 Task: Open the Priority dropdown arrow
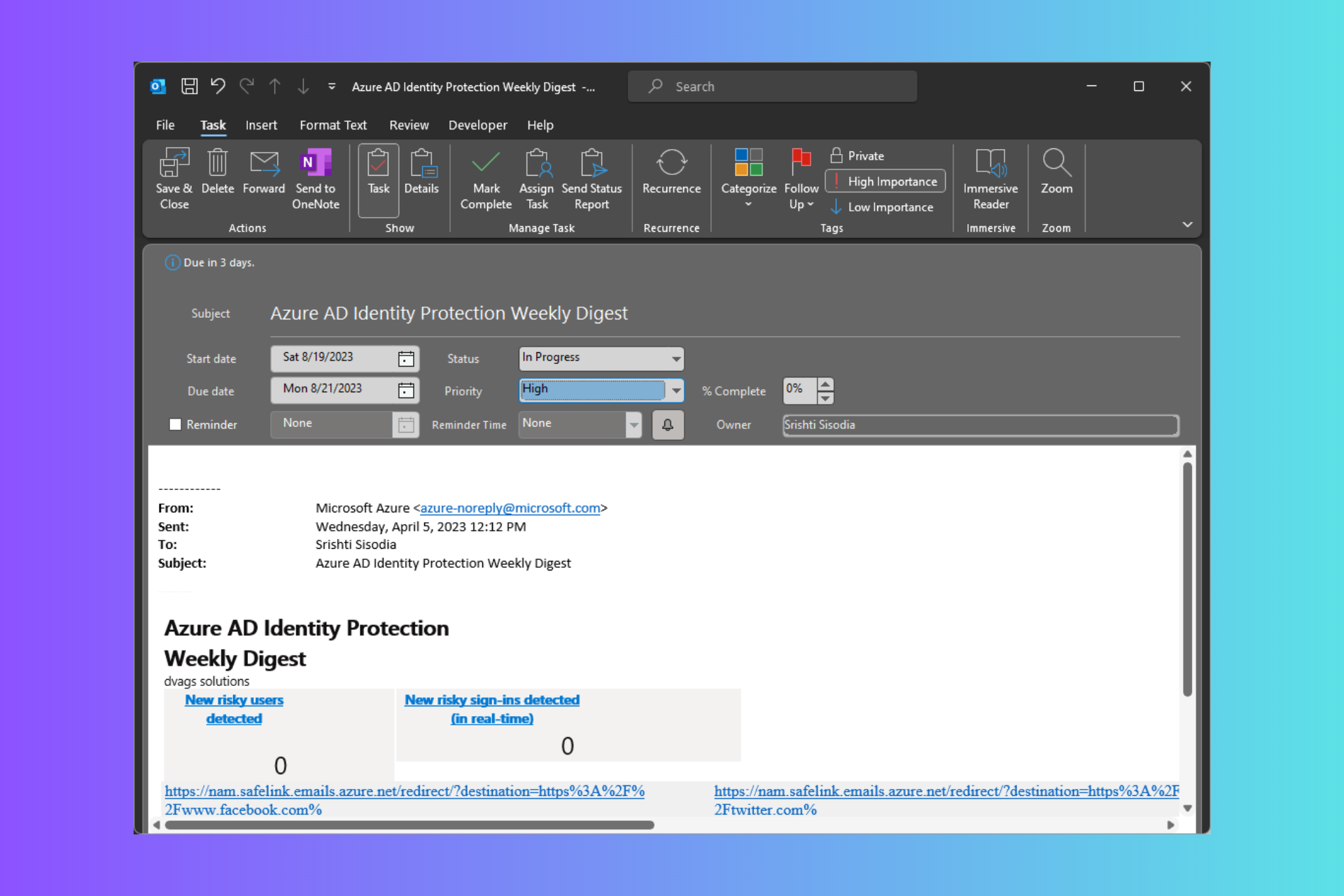click(675, 390)
